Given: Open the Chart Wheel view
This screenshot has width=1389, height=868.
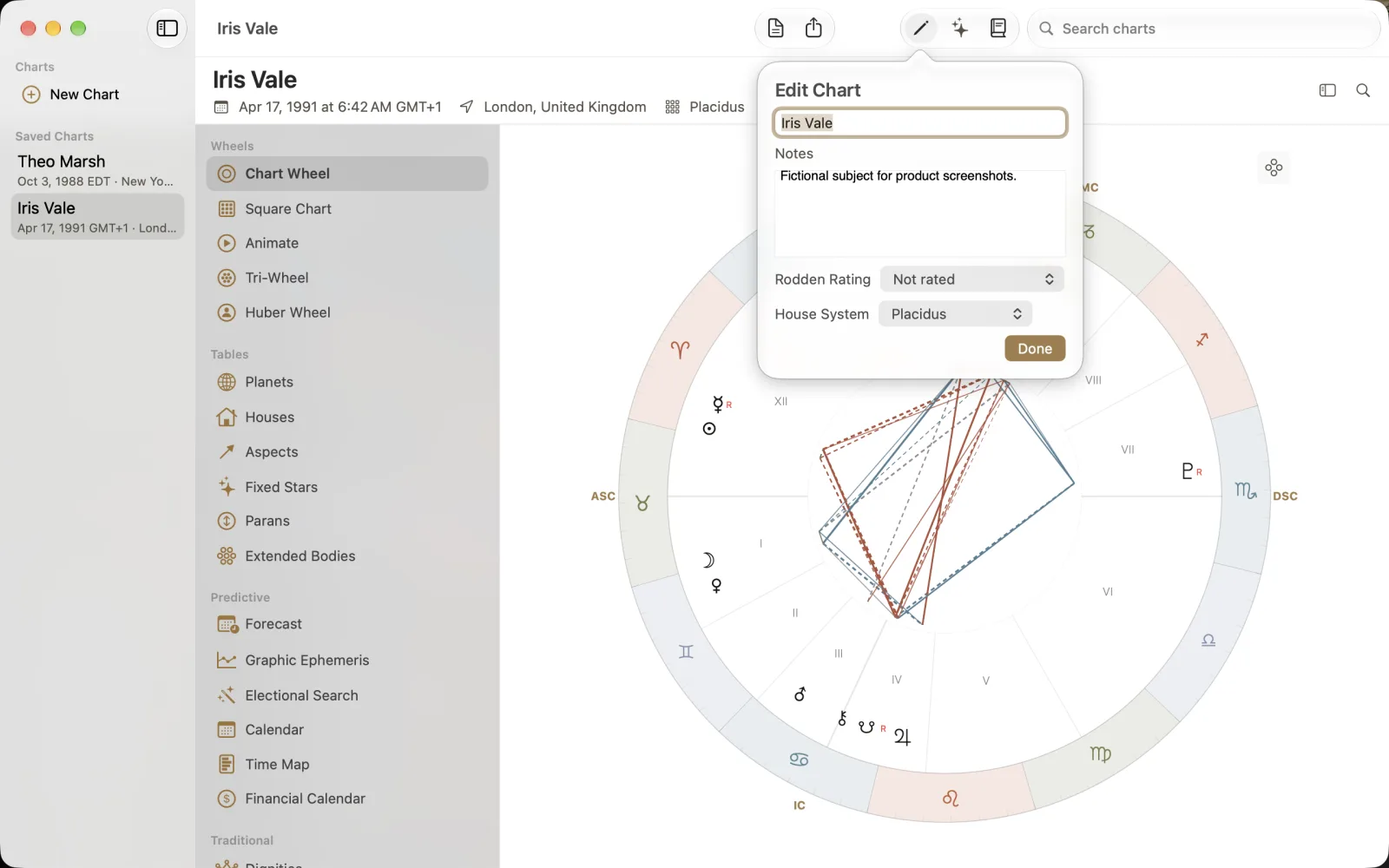Looking at the screenshot, I should 347,174.
